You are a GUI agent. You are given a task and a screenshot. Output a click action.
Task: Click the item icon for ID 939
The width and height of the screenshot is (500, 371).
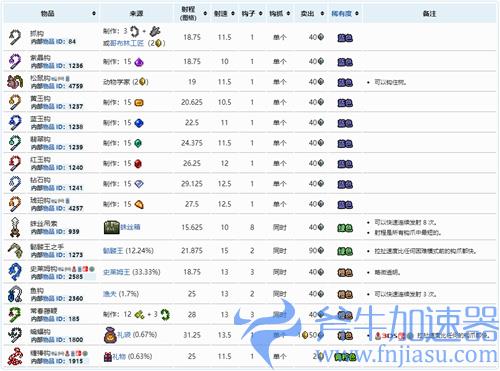pos(15,227)
